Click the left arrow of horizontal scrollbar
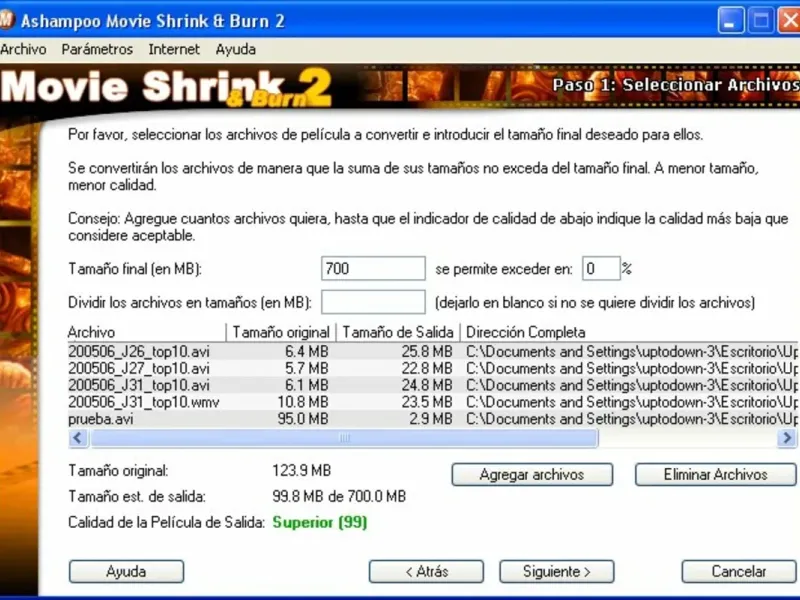This screenshot has width=800, height=600. (78, 438)
